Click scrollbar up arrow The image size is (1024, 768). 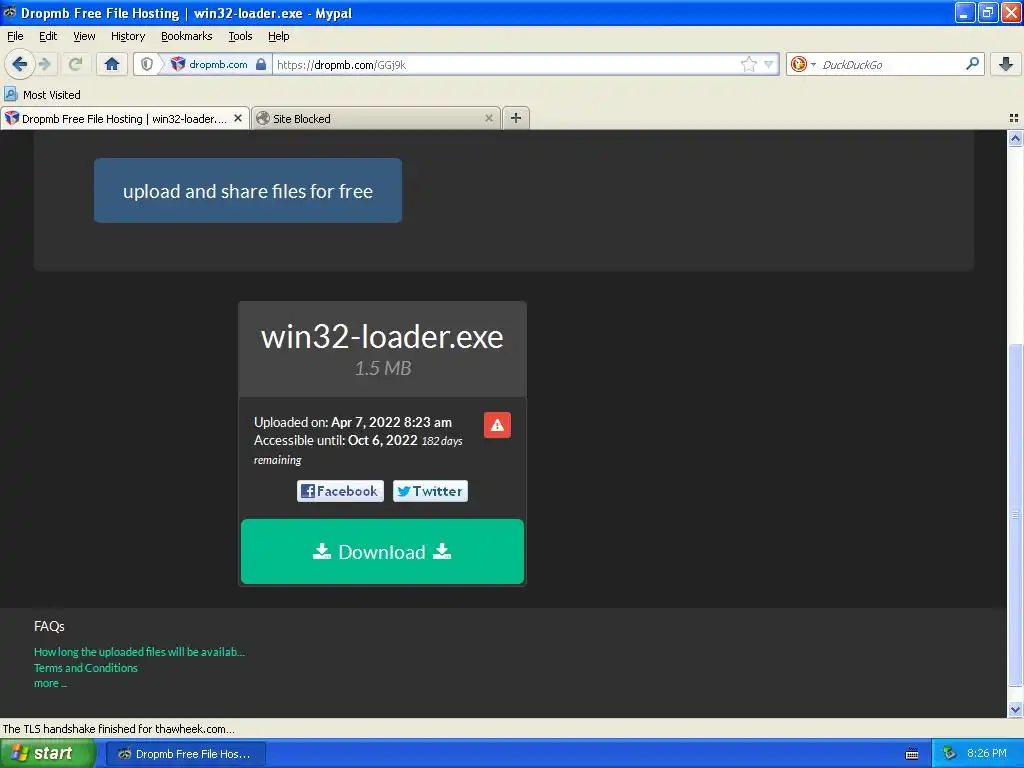point(1015,138)
